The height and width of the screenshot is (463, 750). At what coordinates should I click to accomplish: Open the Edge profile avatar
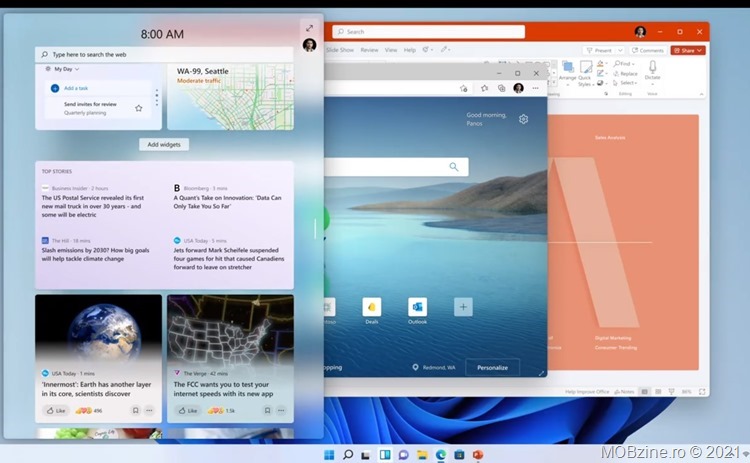tap(518, 88)
